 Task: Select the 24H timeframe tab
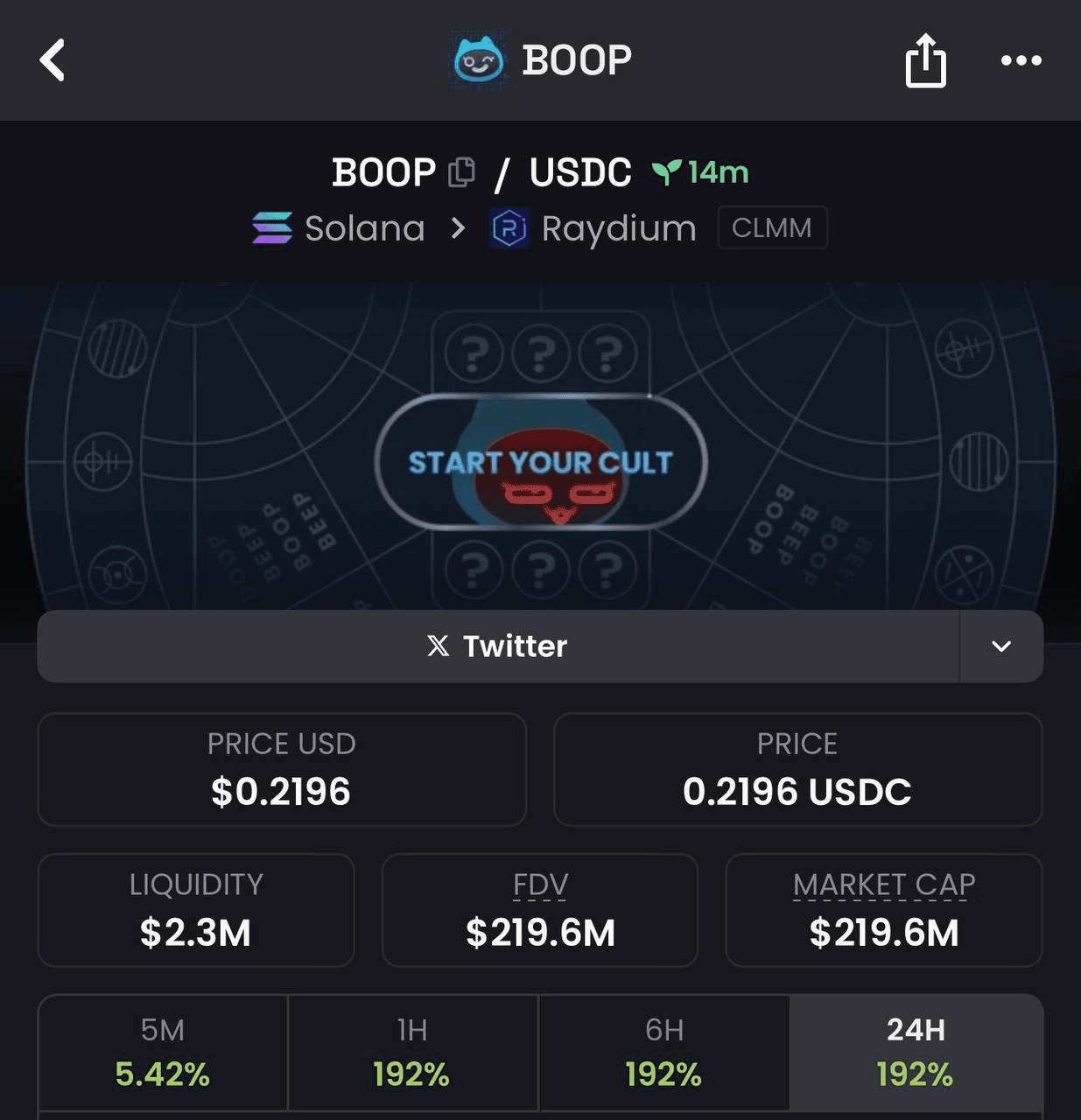916,1053
